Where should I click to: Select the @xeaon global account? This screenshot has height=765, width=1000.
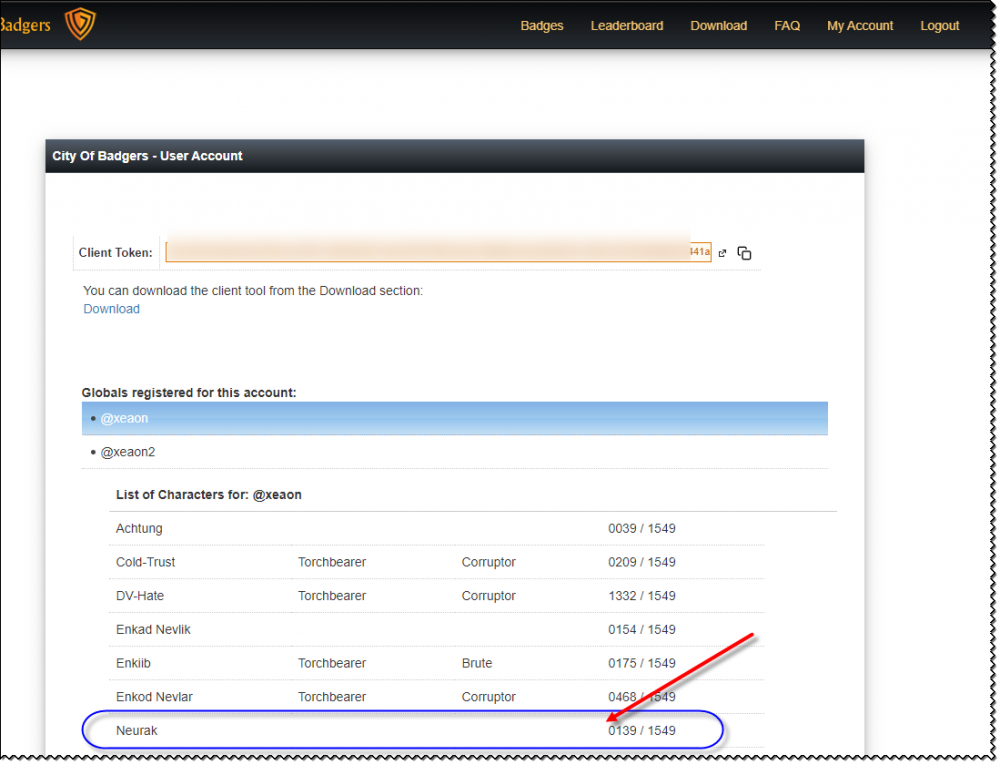click(125, 418)
